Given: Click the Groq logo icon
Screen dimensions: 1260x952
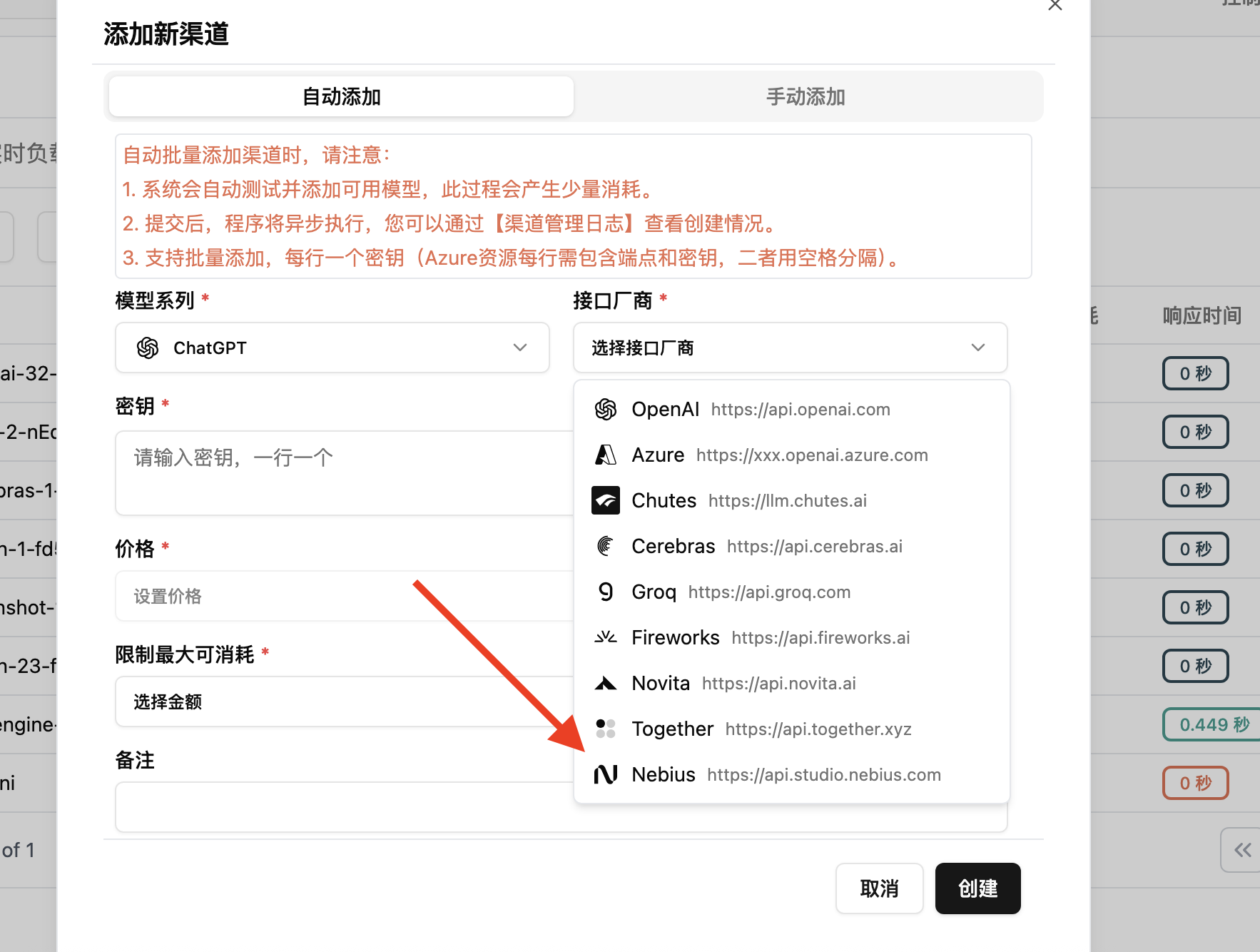Looking at the screenshot, I should (605, 592).
